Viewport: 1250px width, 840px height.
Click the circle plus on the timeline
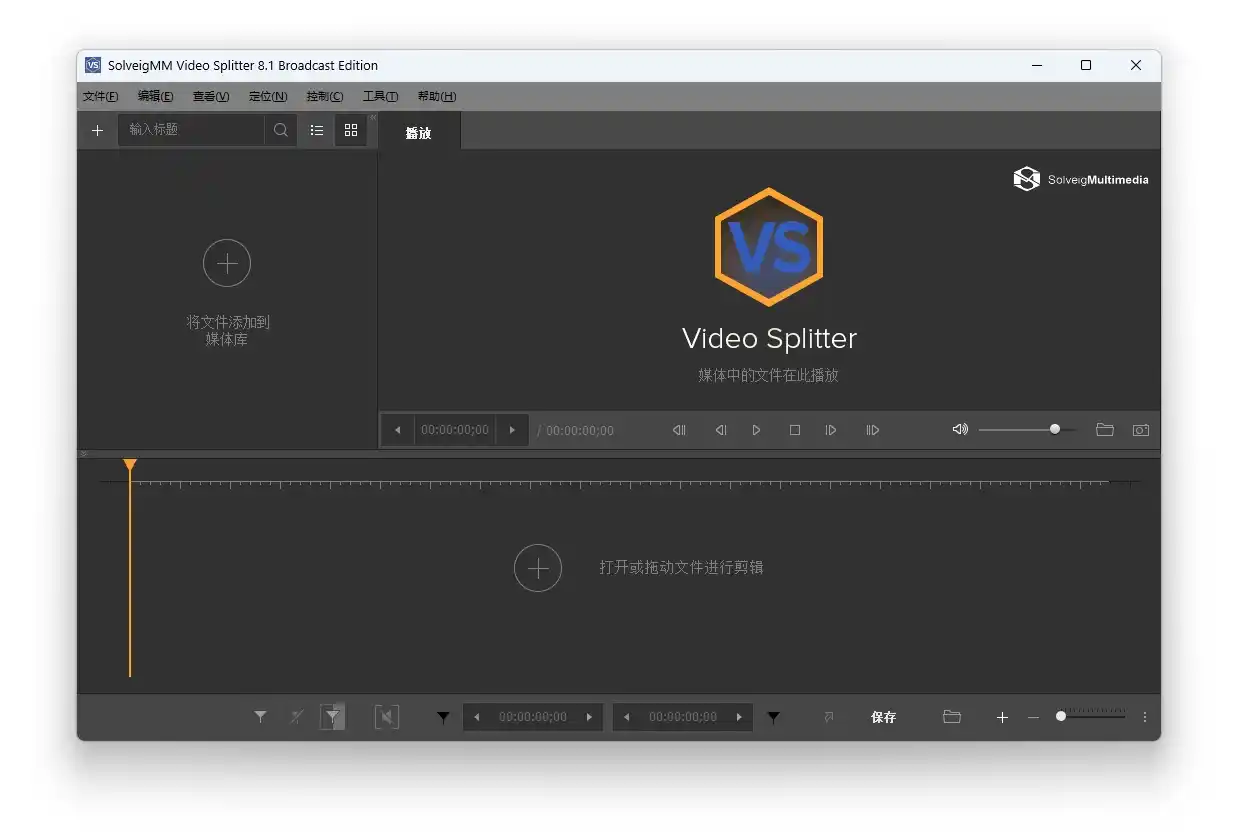pyautogui.click(x=538, y=568)
